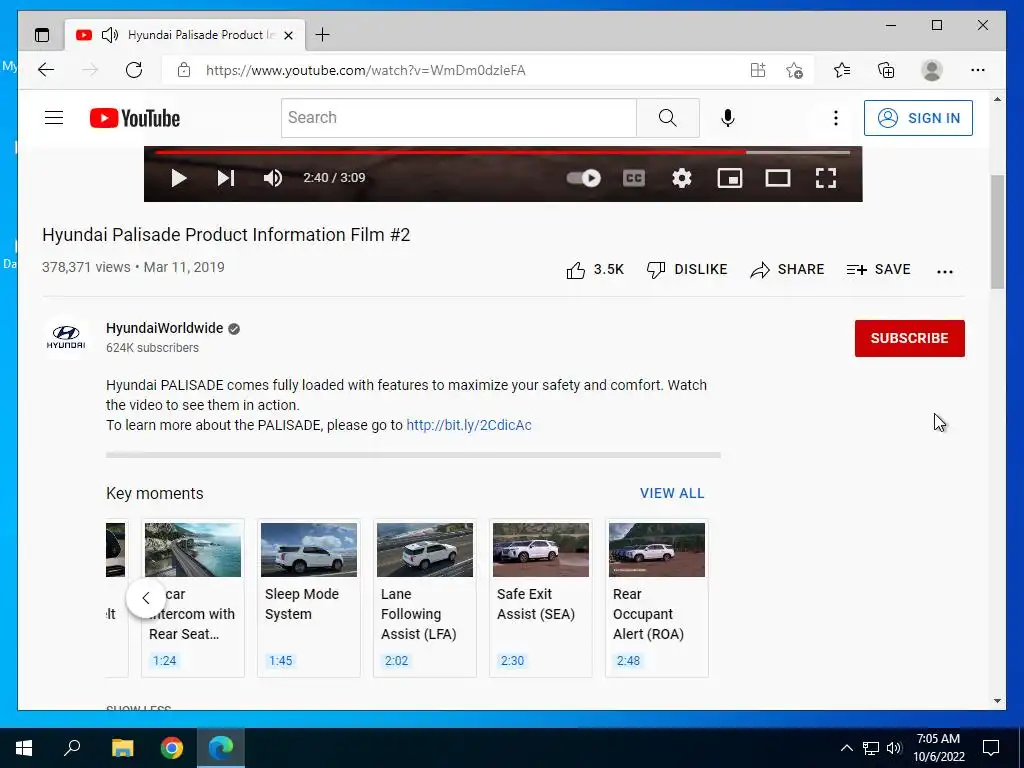Activate miniplayer mode icon

coord(729,178)
